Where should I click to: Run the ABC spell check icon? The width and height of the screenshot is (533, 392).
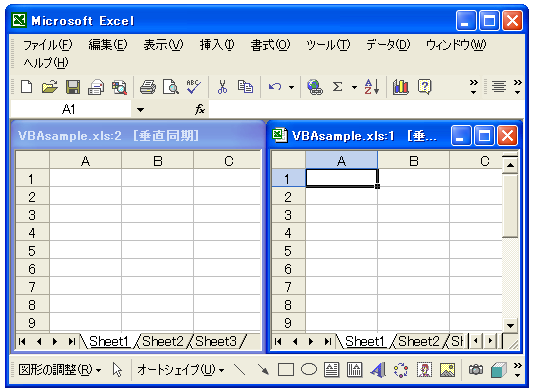tap(194, 87)
